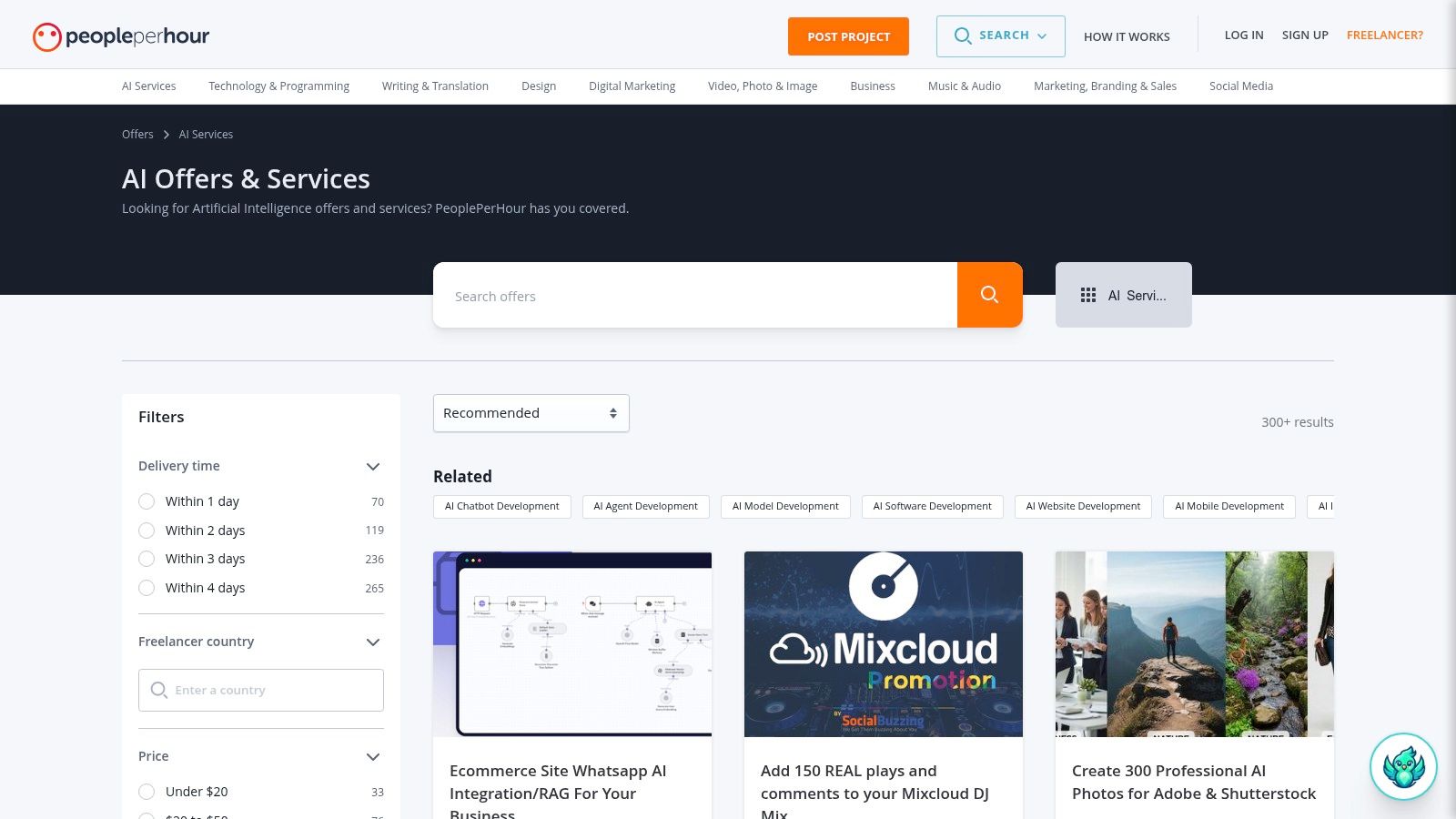Screen dimensions: 1456x819
Task: Open the Technology & Programming category
Action: (278, 86)
